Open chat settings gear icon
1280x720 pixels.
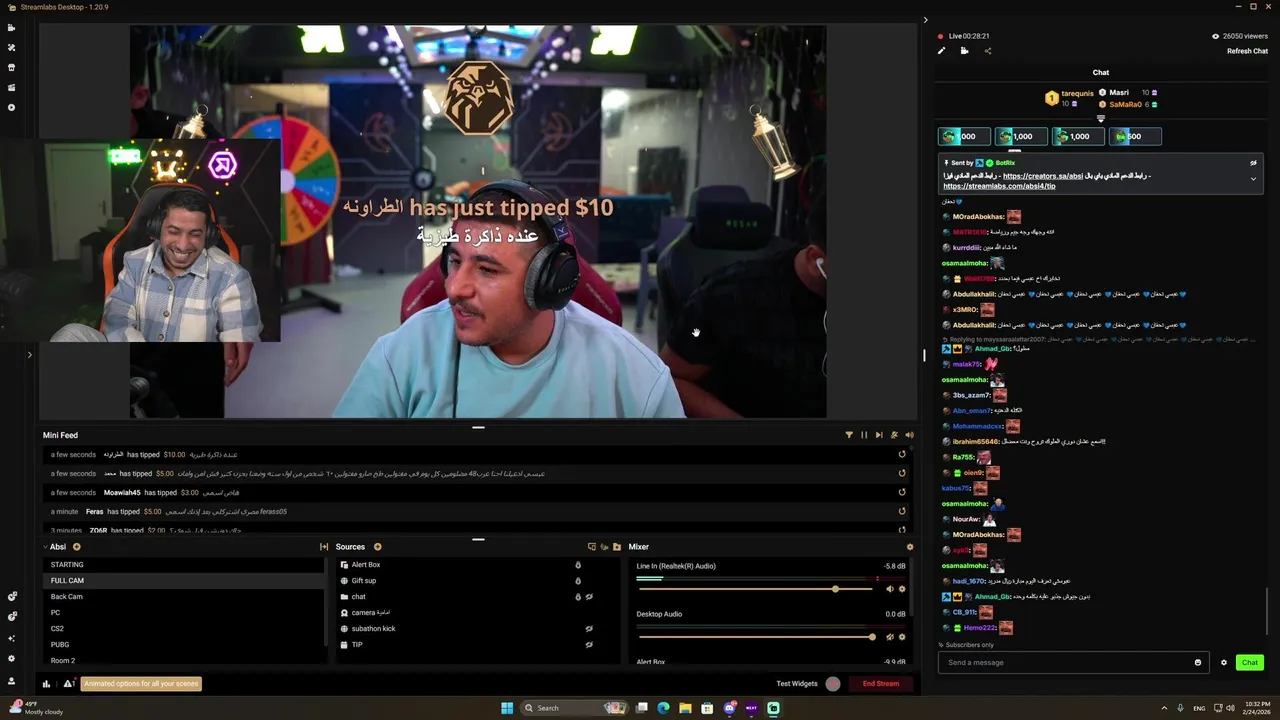(x=1223, y=662)
